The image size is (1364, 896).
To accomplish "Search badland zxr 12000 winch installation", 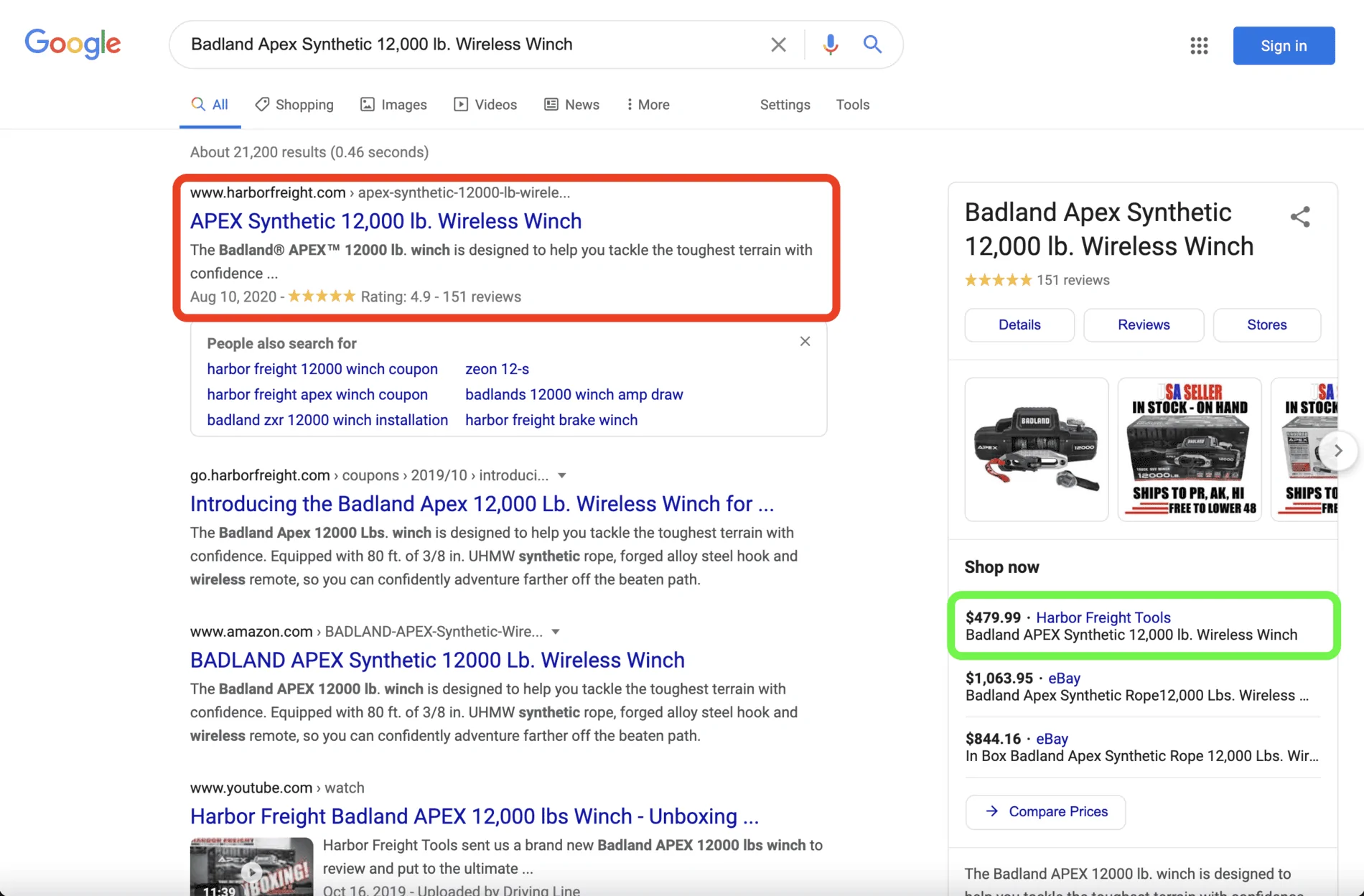I will 327,420.
